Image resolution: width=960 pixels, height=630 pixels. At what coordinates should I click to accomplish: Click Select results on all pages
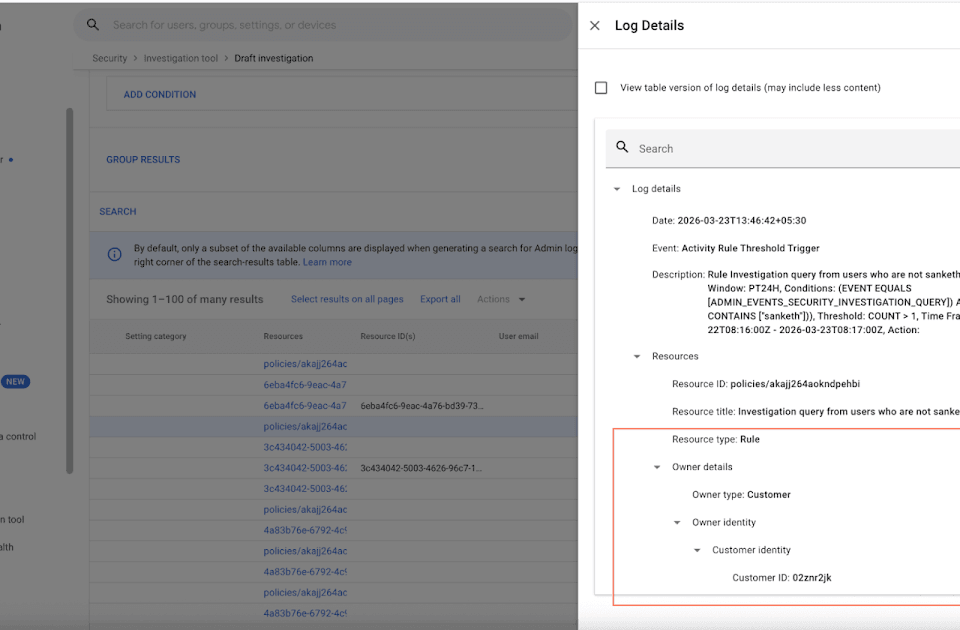click(x=347, y=299)
